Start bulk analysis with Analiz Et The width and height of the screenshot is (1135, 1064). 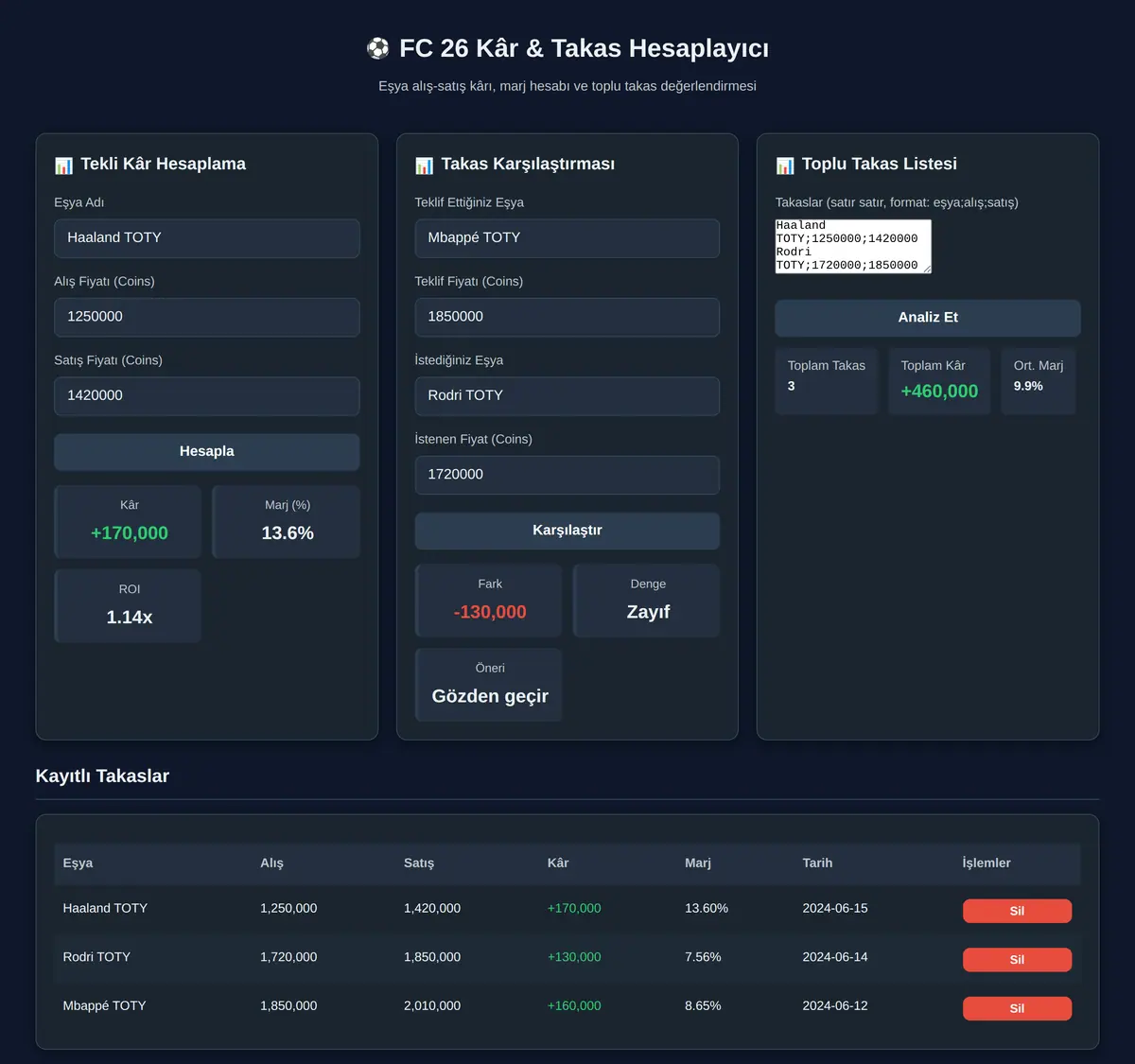[x=928, y=318]
